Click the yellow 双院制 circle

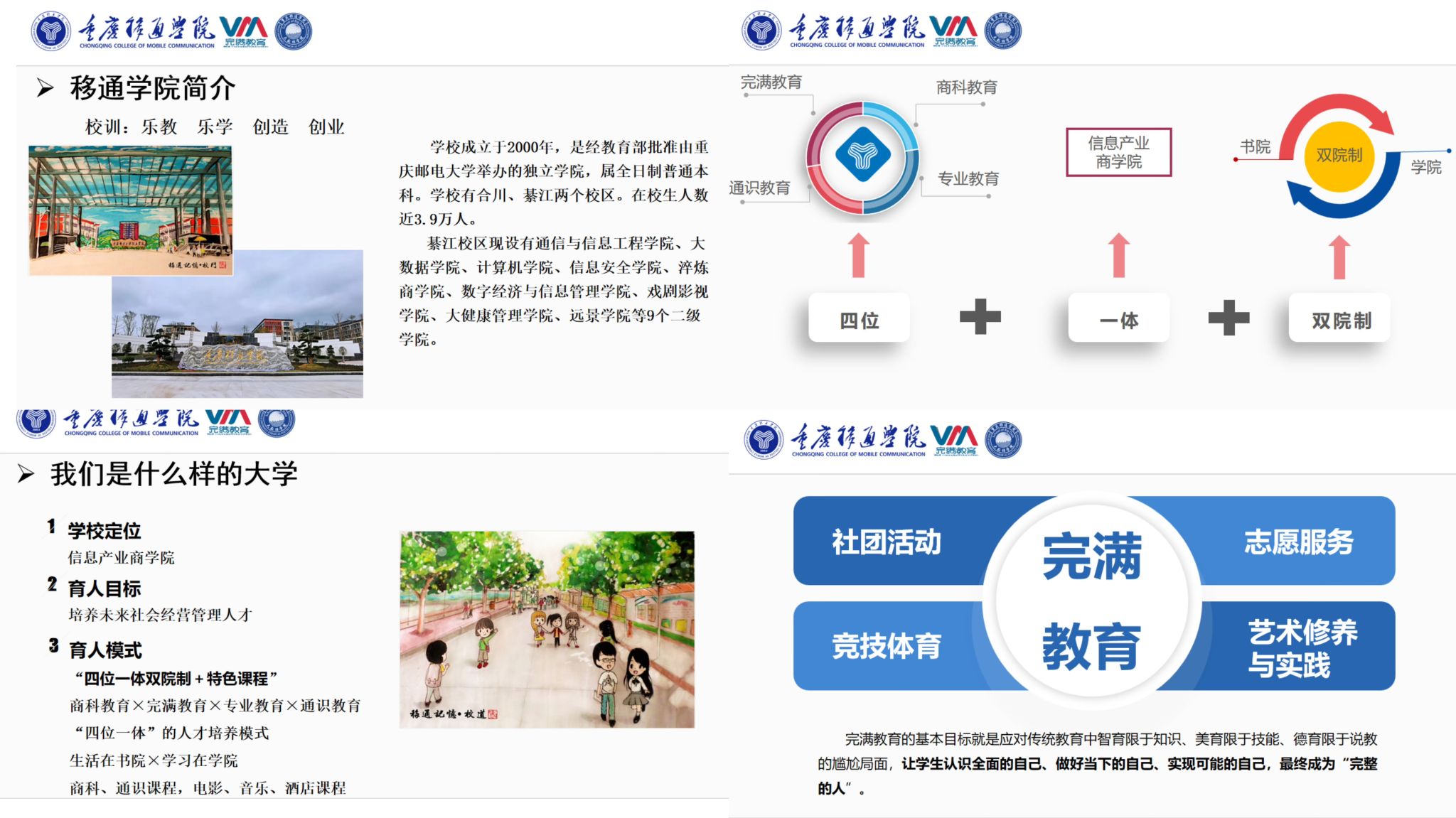[1339, 156]
